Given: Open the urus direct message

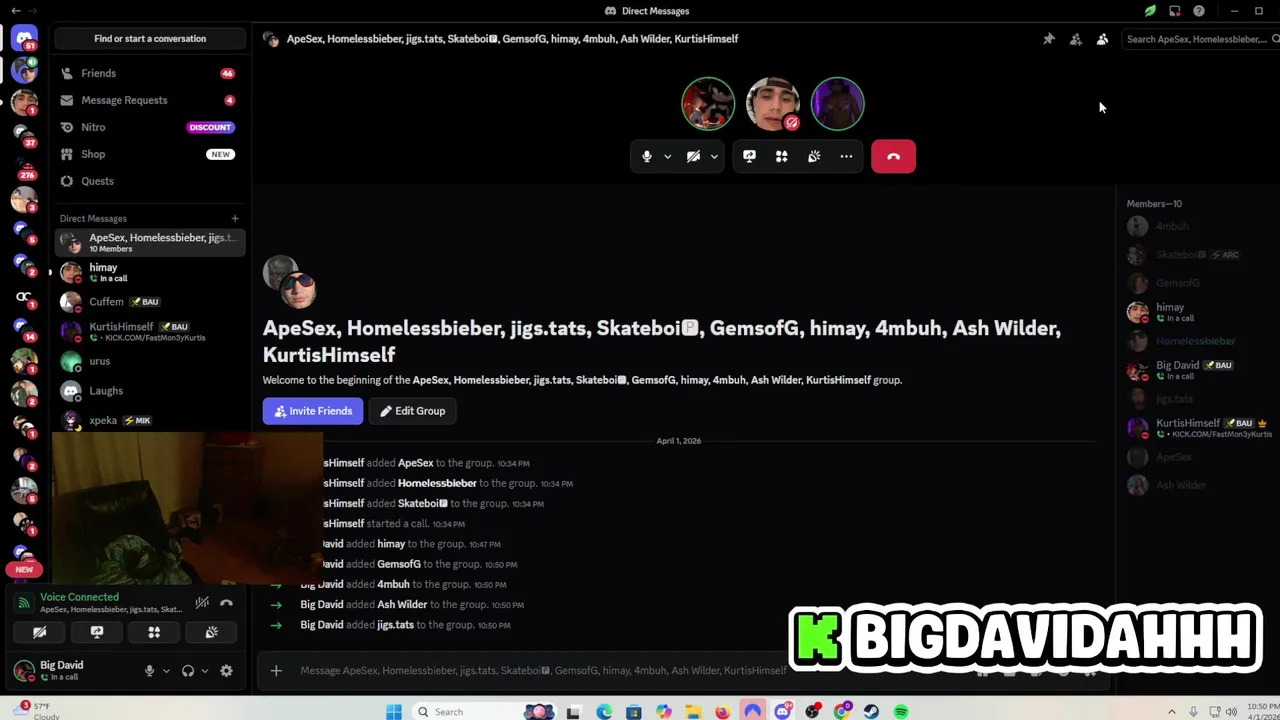Looking at the screenshot, I should tap(150, 361).
